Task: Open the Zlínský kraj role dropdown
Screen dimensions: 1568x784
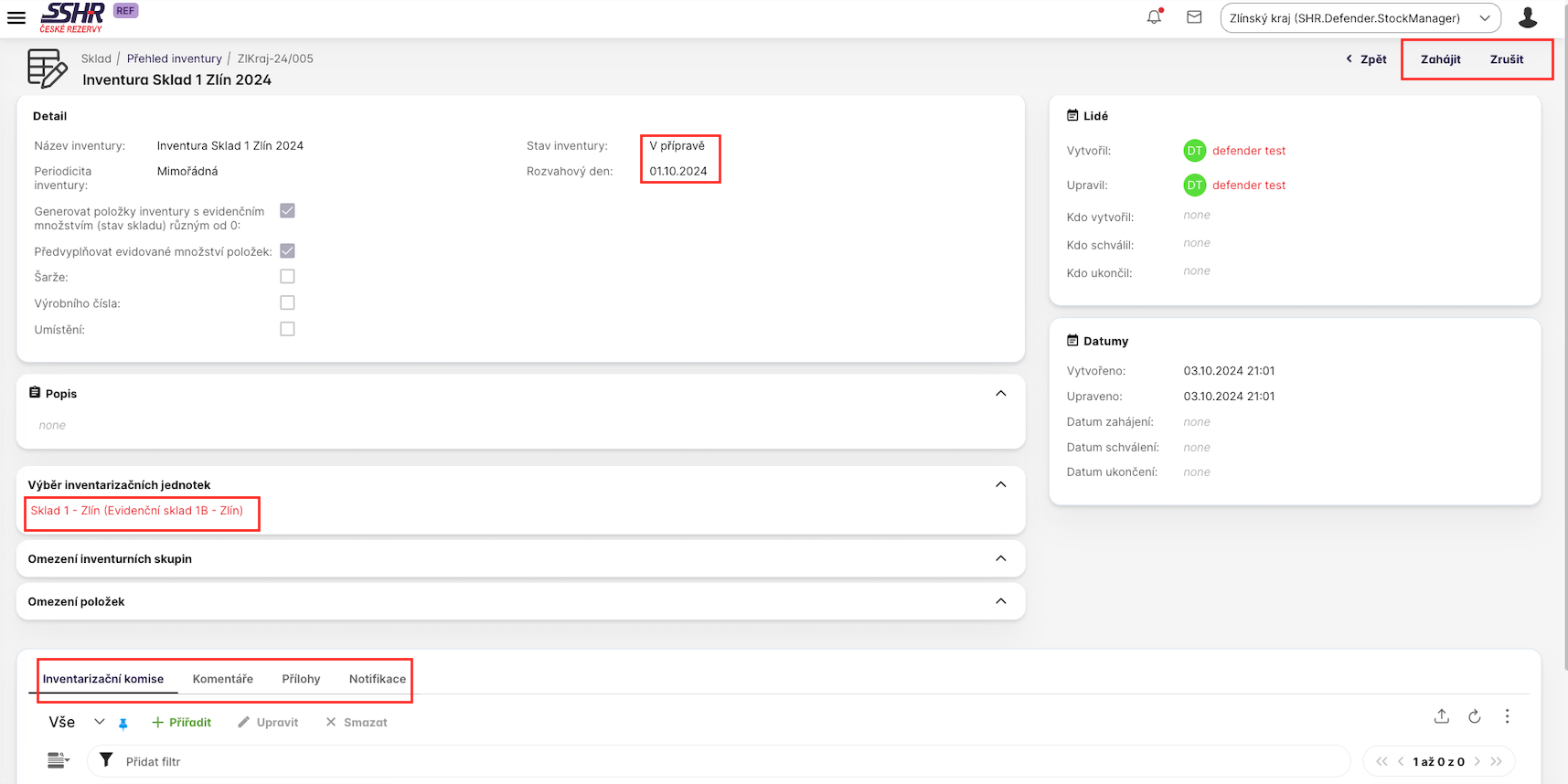Action: [1360, 18]
